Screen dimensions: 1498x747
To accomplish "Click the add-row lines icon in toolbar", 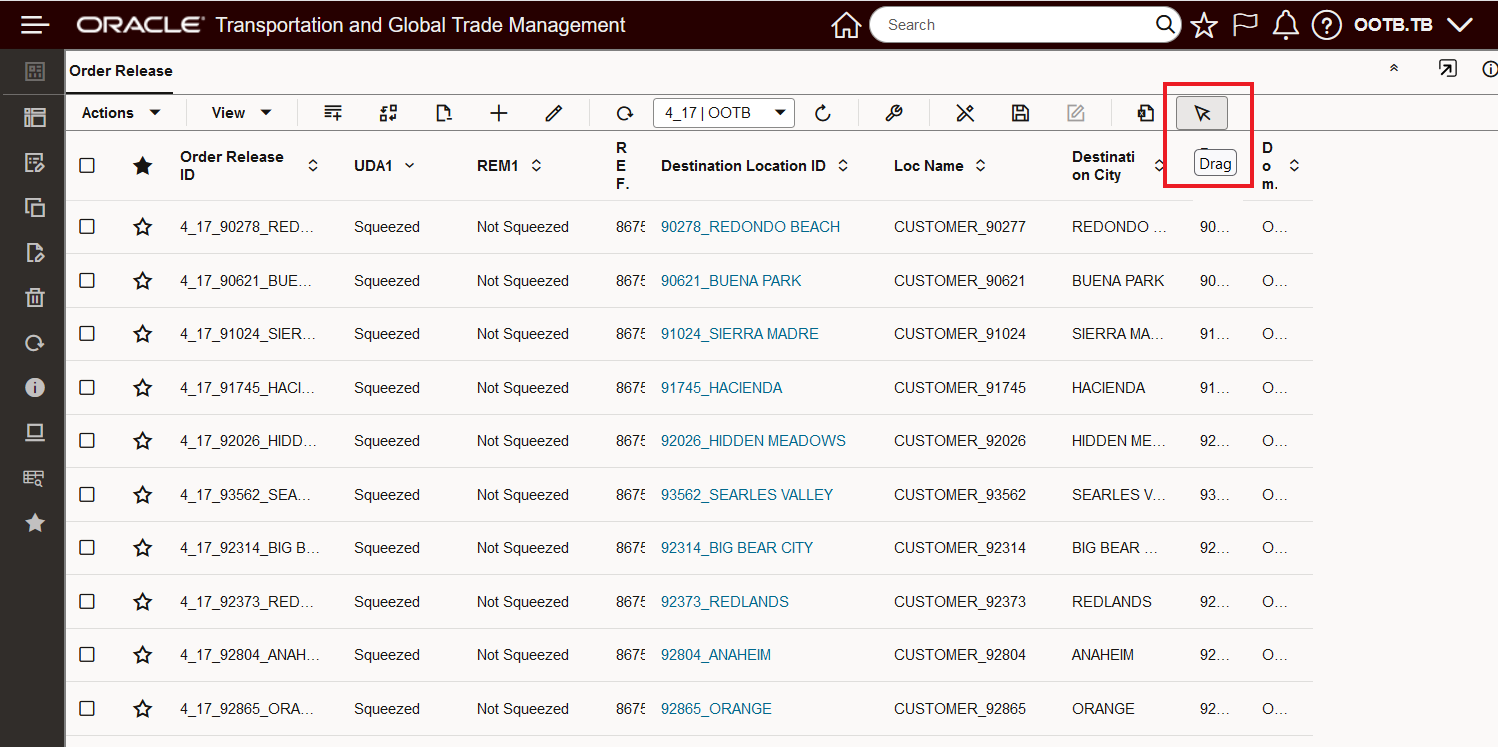I will click(333, 113).
